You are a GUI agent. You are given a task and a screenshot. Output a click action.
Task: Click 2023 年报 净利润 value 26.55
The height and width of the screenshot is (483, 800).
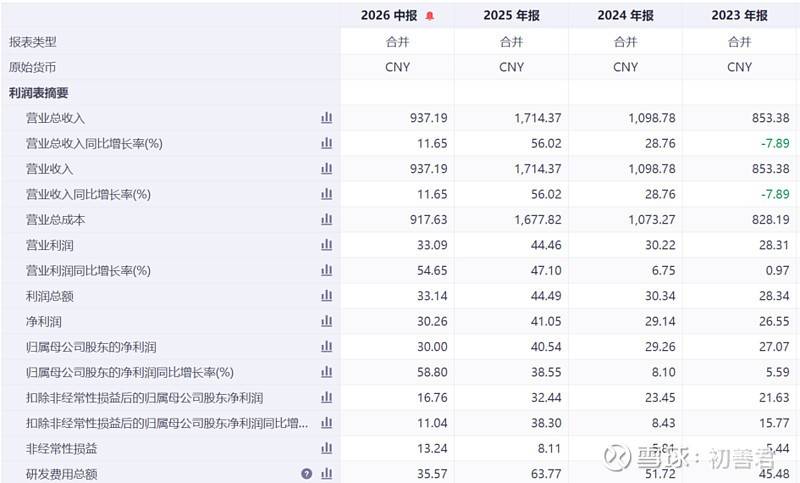[774, 321]
